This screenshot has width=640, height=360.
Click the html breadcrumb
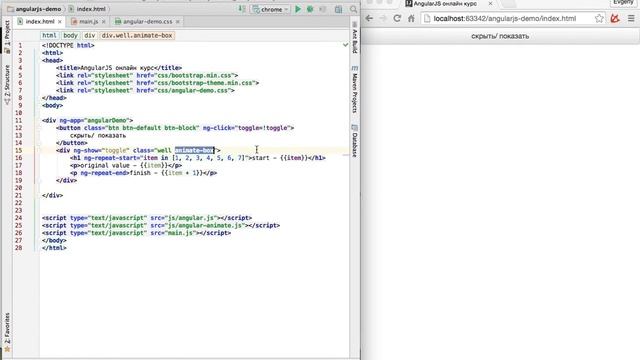click(49, 36)
